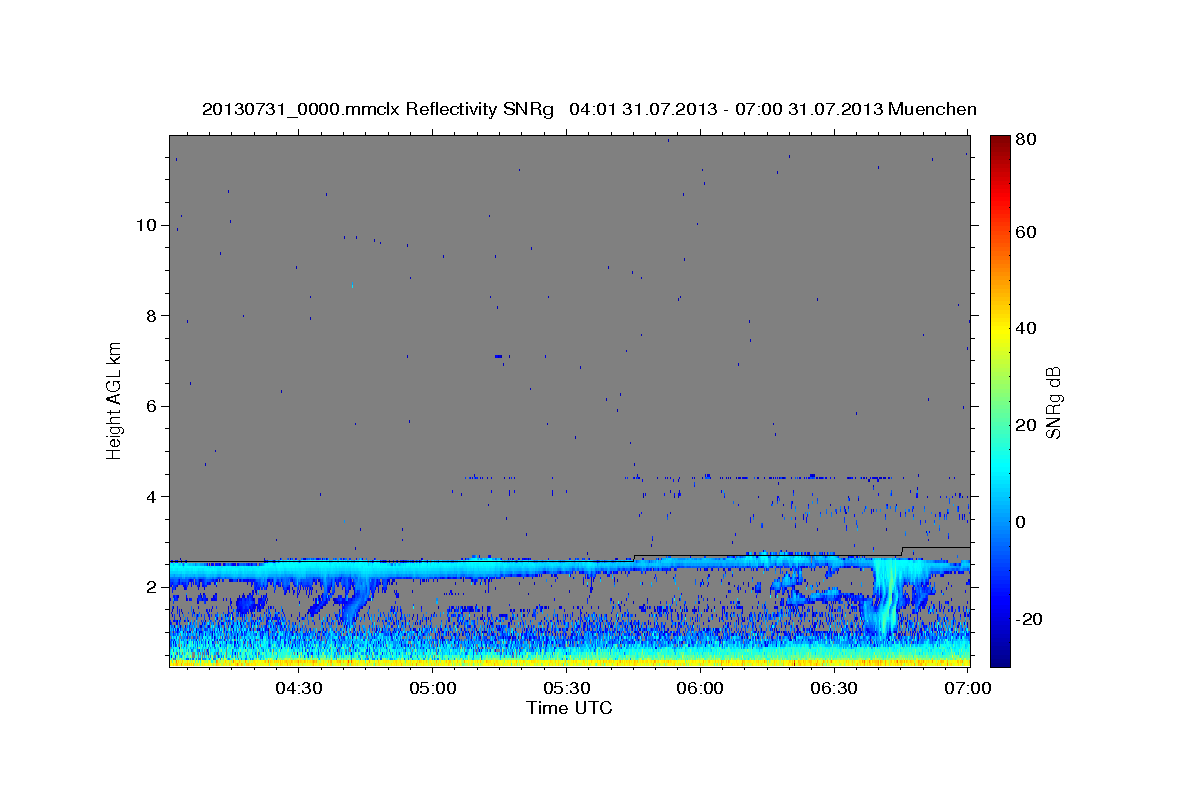This screenshot has height=800, width=1200.
Task: Click the height tick label 10
Action: point(146,225)
